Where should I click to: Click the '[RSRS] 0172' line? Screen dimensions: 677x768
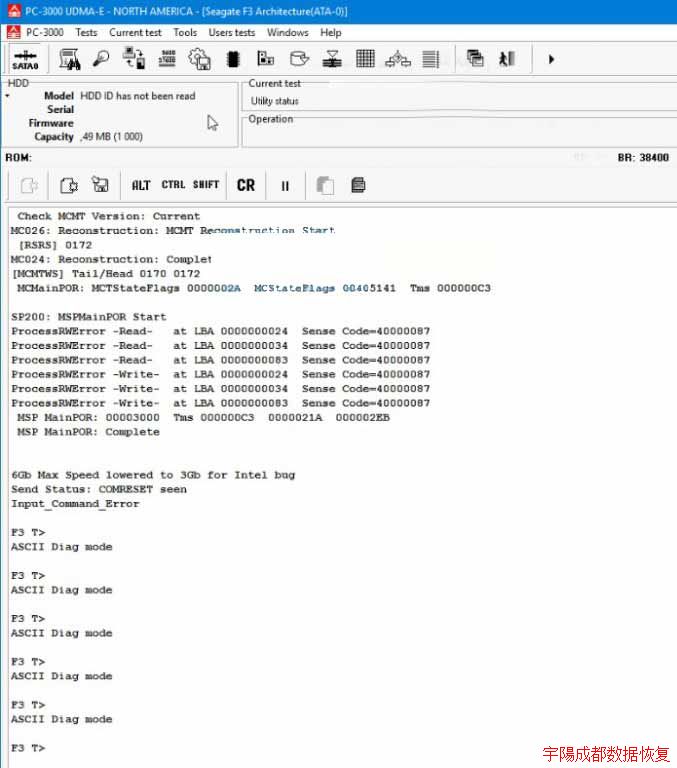point(55,245)
